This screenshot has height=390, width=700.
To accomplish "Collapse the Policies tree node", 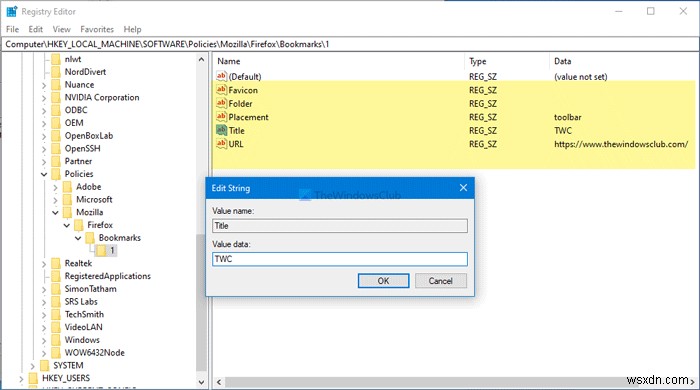I will click(x=44, y=174).
